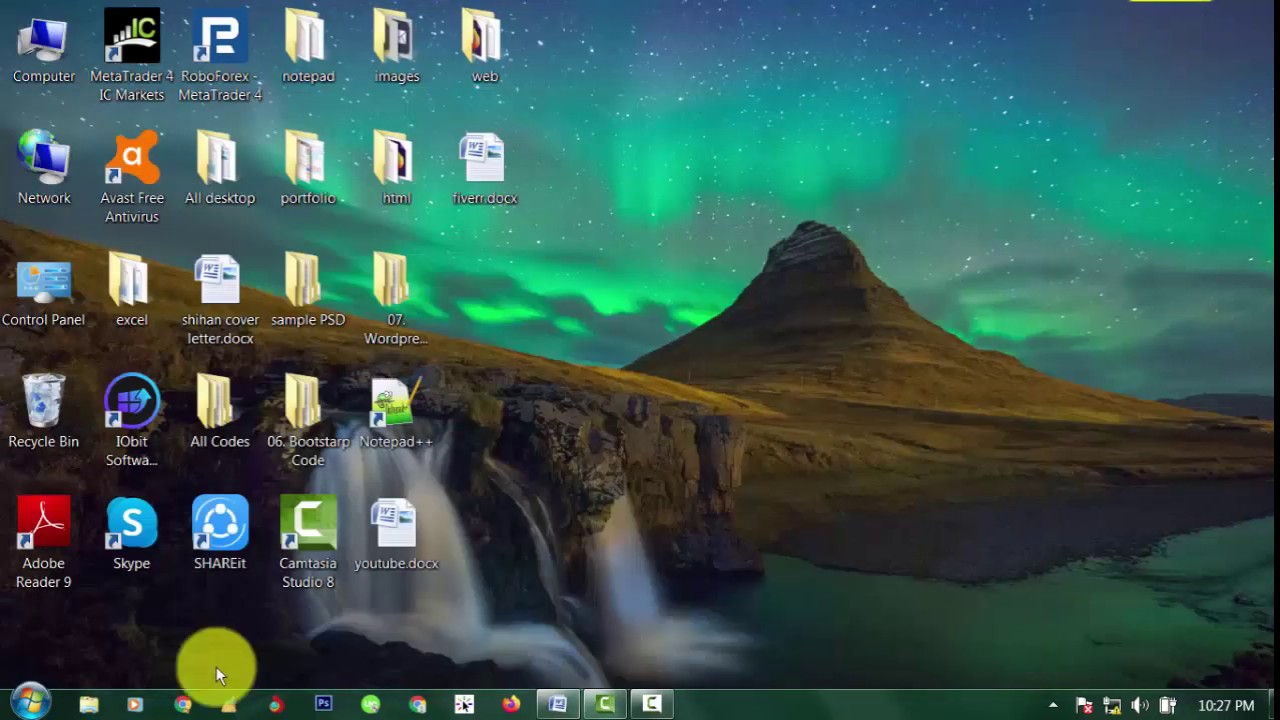
Task: Open the volume speaker tray icon
Action: [1140, 705]
